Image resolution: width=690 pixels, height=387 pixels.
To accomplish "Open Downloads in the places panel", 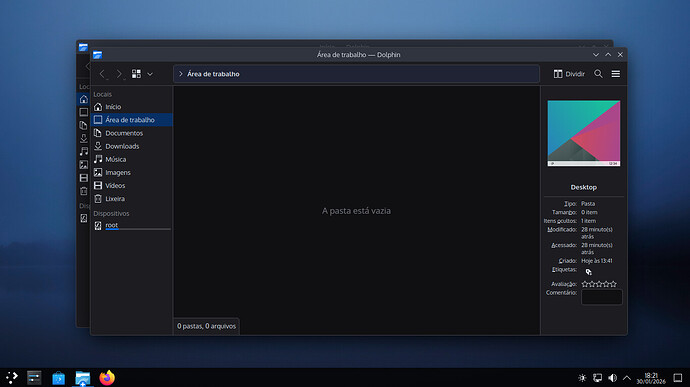I will (132, 146).
